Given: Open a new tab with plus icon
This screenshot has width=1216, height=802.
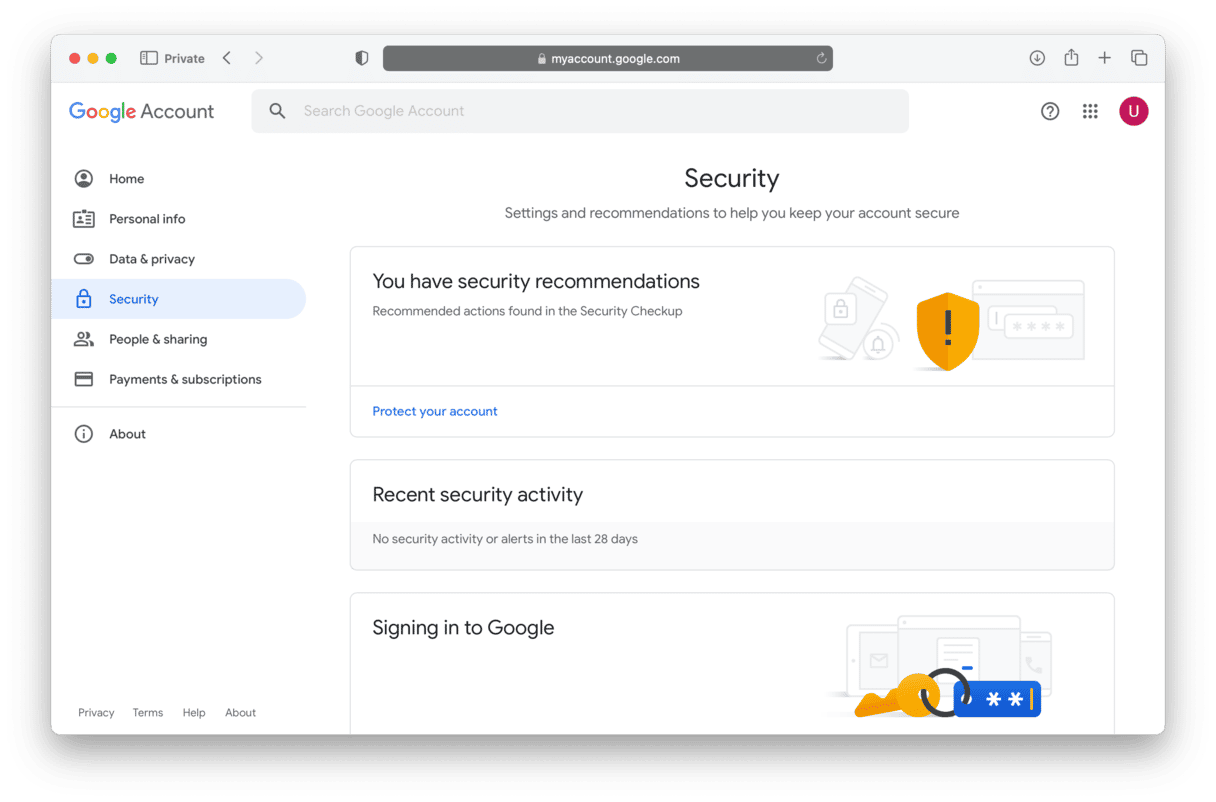Looking at the screenshot, I should [1104, 58].
